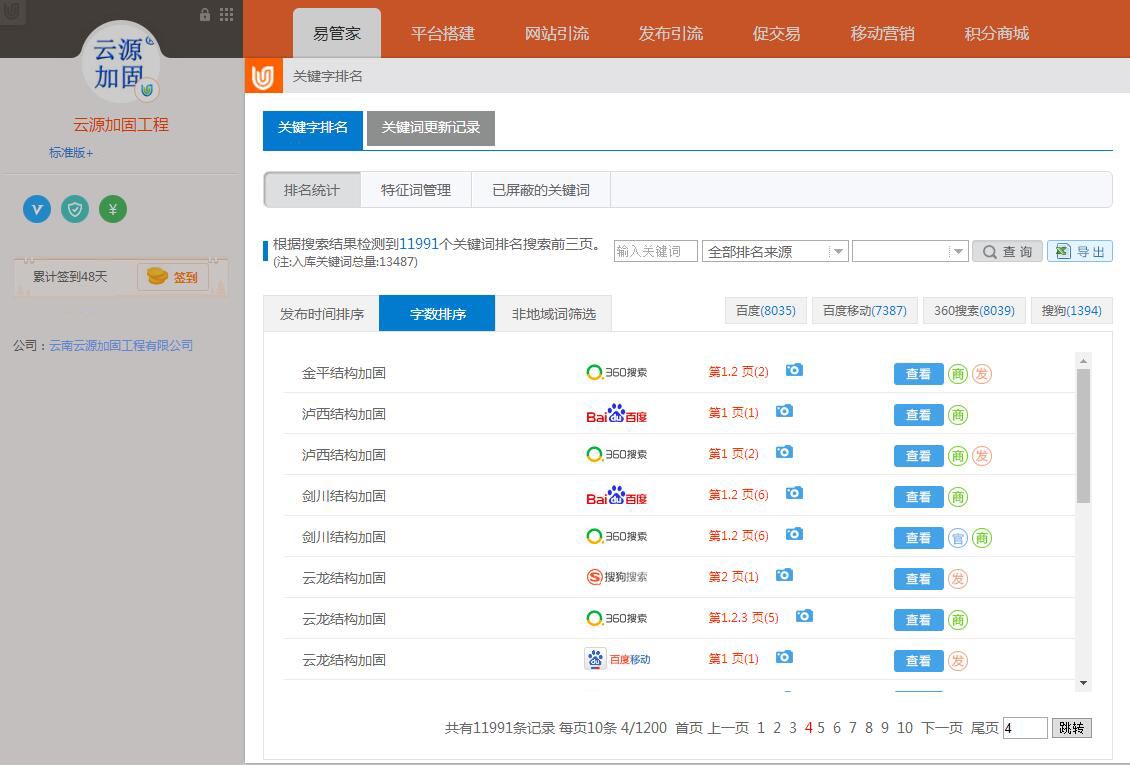This screenshot has width=1130, height=768.
Task: Open snapshot camera for 金平结构加固 row
Action: pos(794,370)
